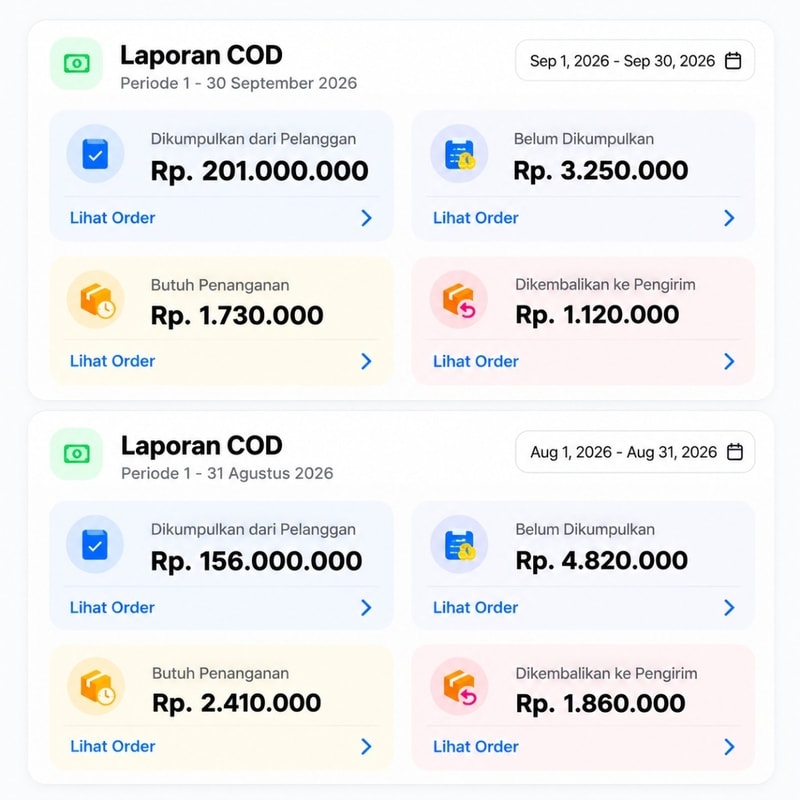The width and height of the screenshot is (800, 800).
Task: Click the Rp. 1.120.000 returned amount card
Action: tap(583, 321)
